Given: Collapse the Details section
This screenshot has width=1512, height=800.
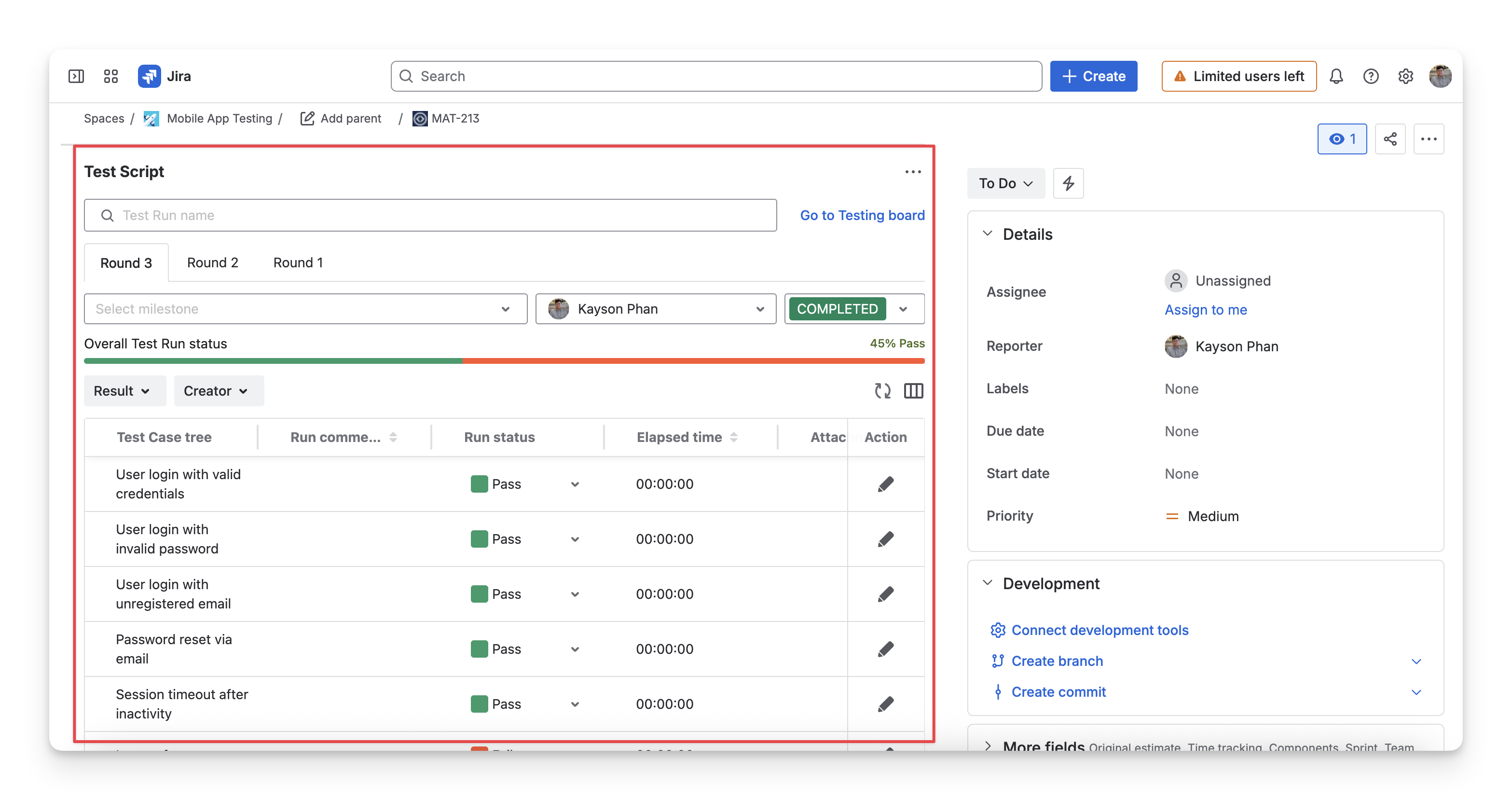Looking at the screenshot, I should click(x=987, y=234).
